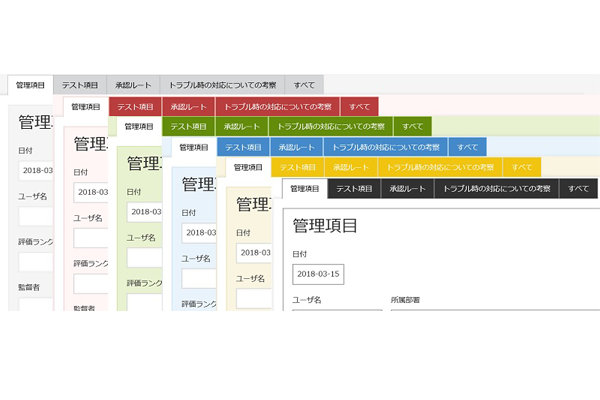
Task: Click the gray すべて tab
Action: 305,86
